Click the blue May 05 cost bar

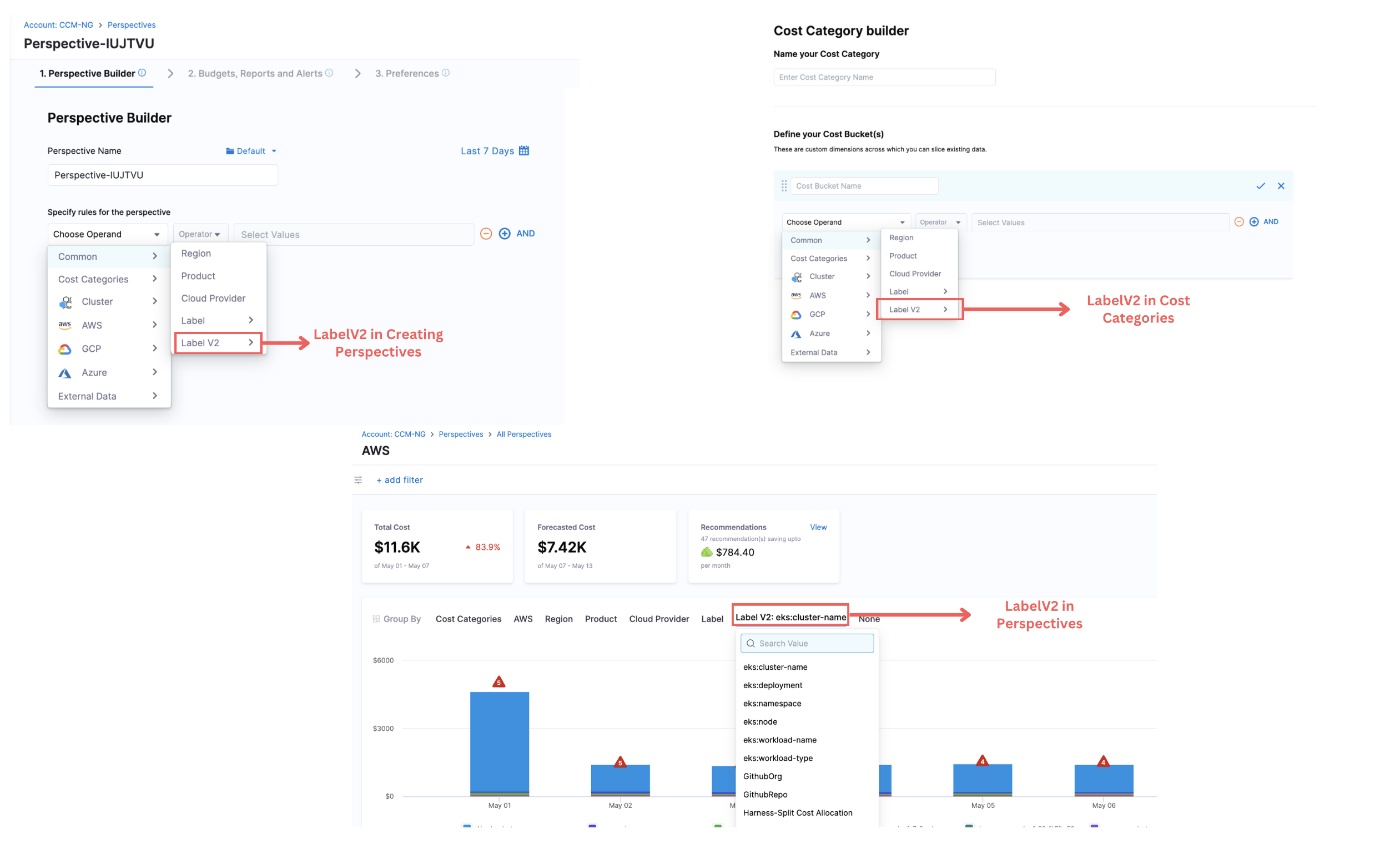click(x=982, y=778)
